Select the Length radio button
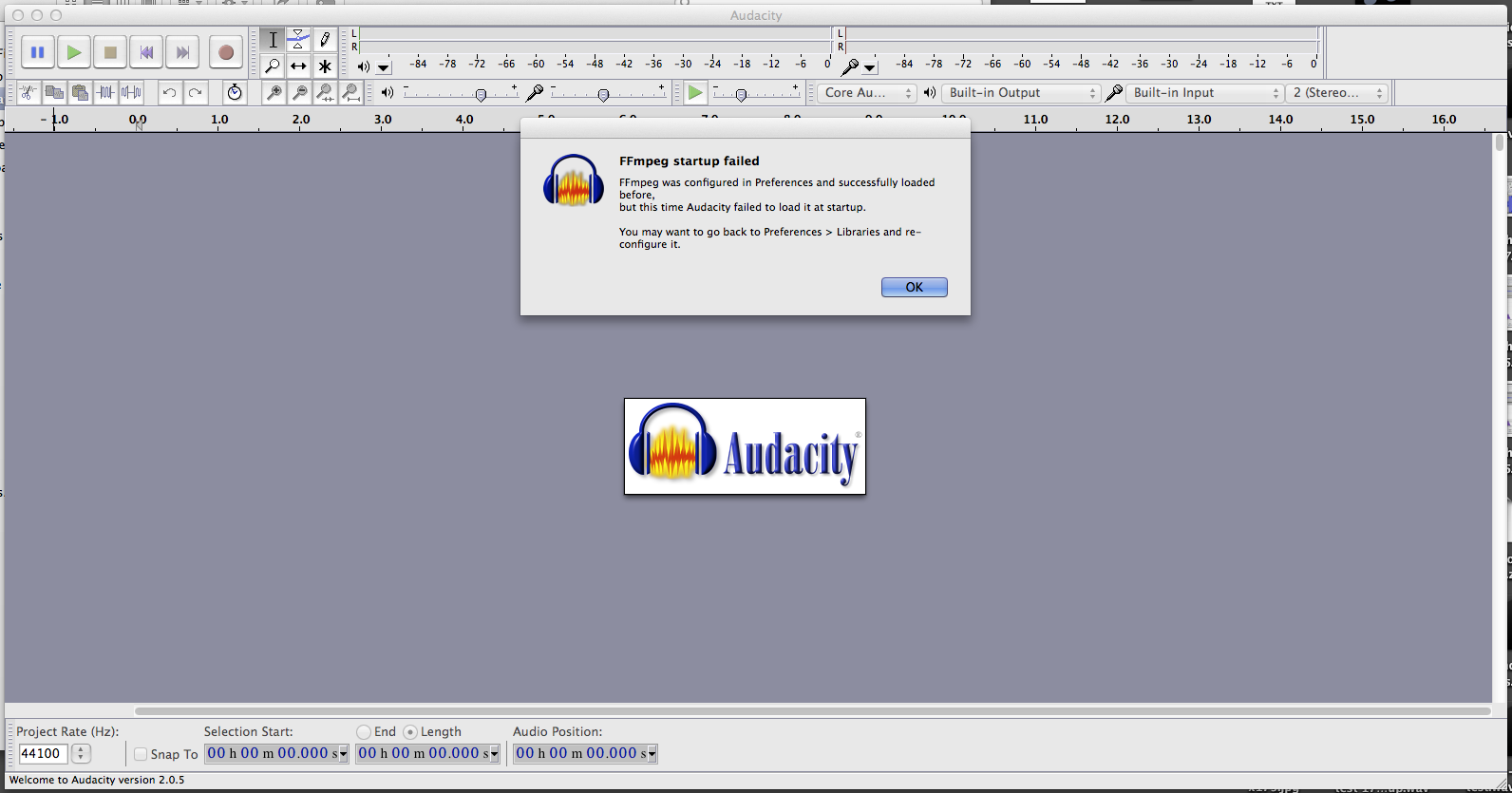This screenshot has width=1512, height=793. (x=410, y=732)
